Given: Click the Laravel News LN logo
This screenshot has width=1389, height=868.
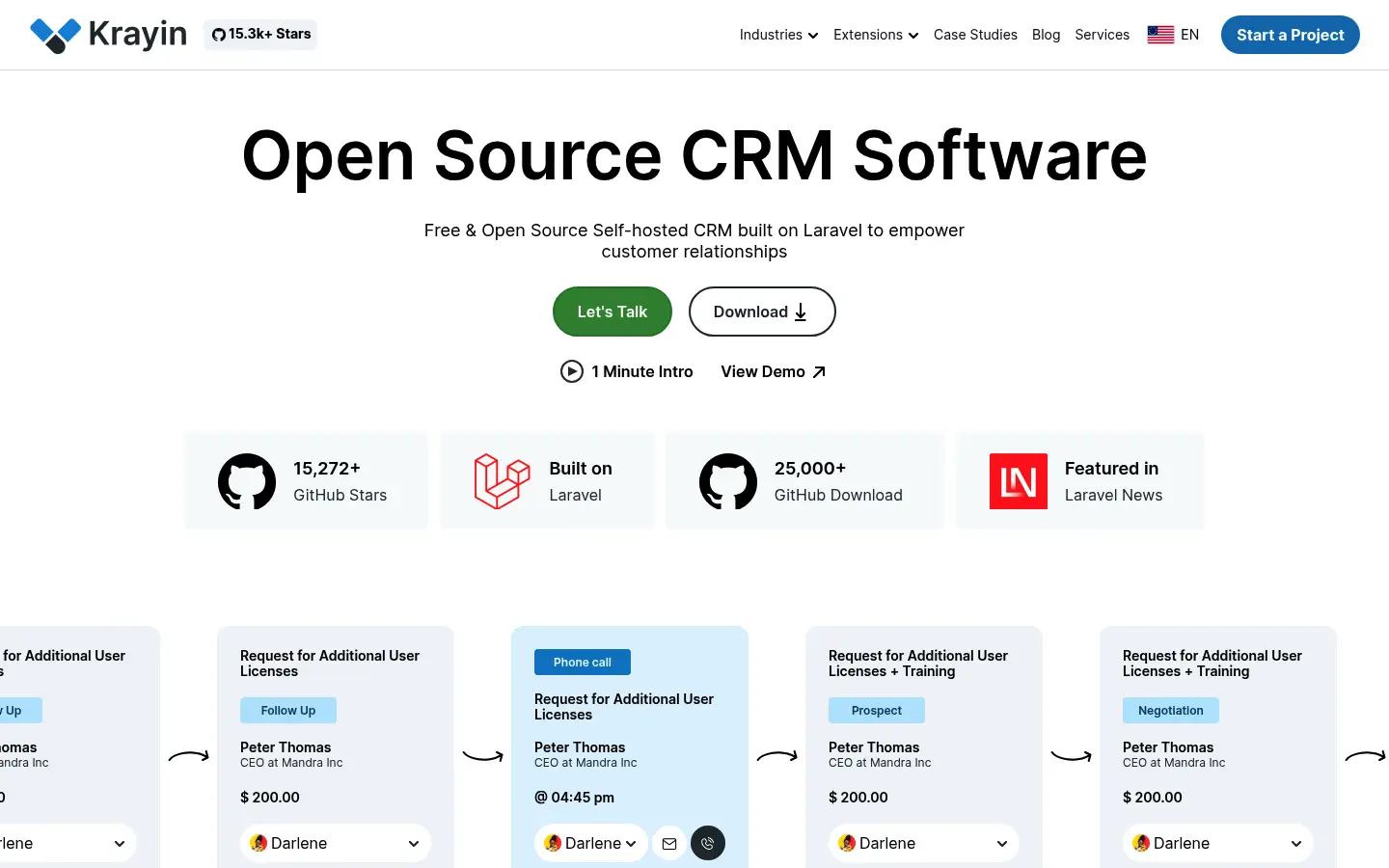Looking at the screenshot, I should click(x=1019, y=481).
